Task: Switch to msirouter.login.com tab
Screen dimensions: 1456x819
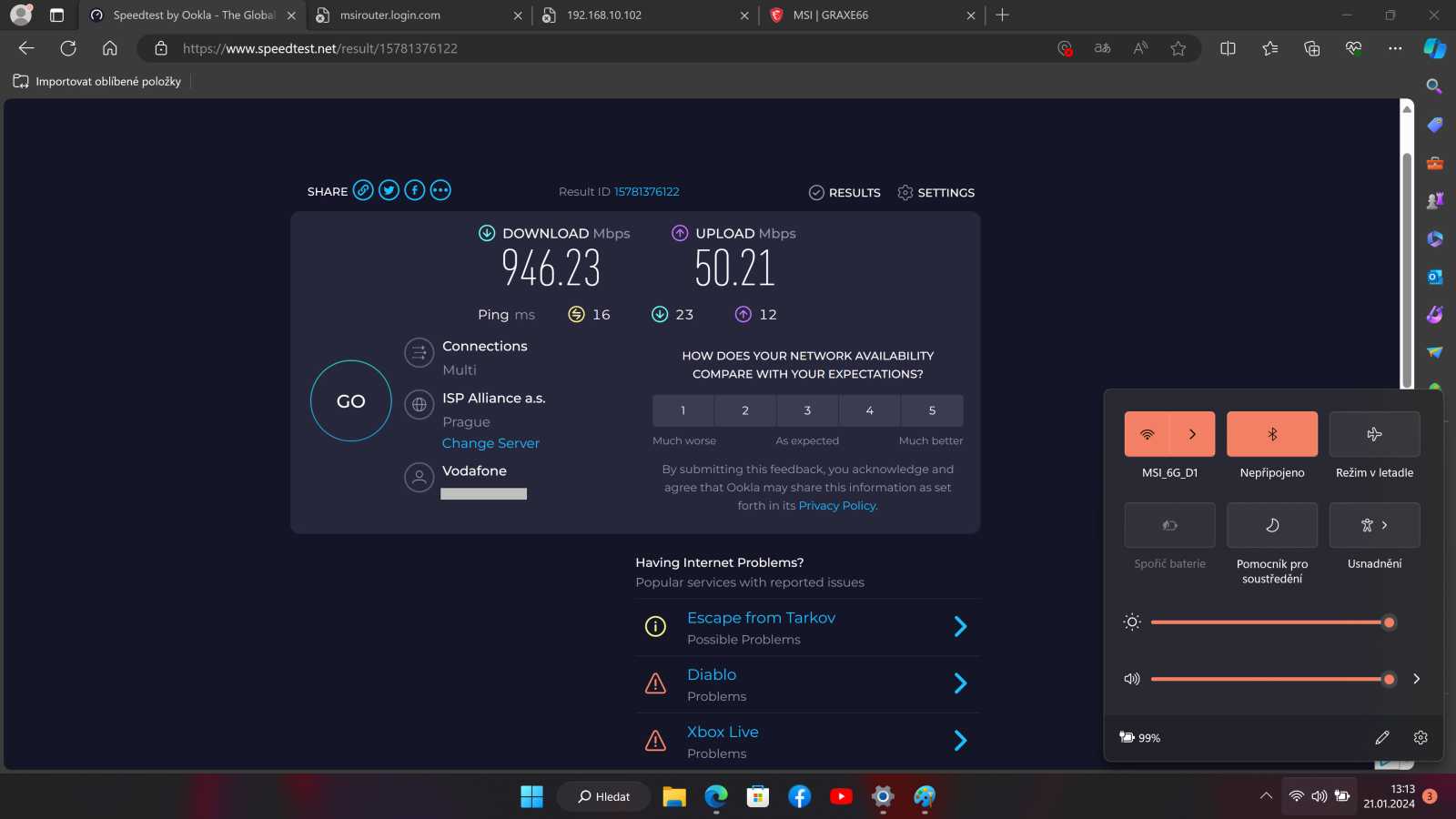Action: click(x=418, y=15)
